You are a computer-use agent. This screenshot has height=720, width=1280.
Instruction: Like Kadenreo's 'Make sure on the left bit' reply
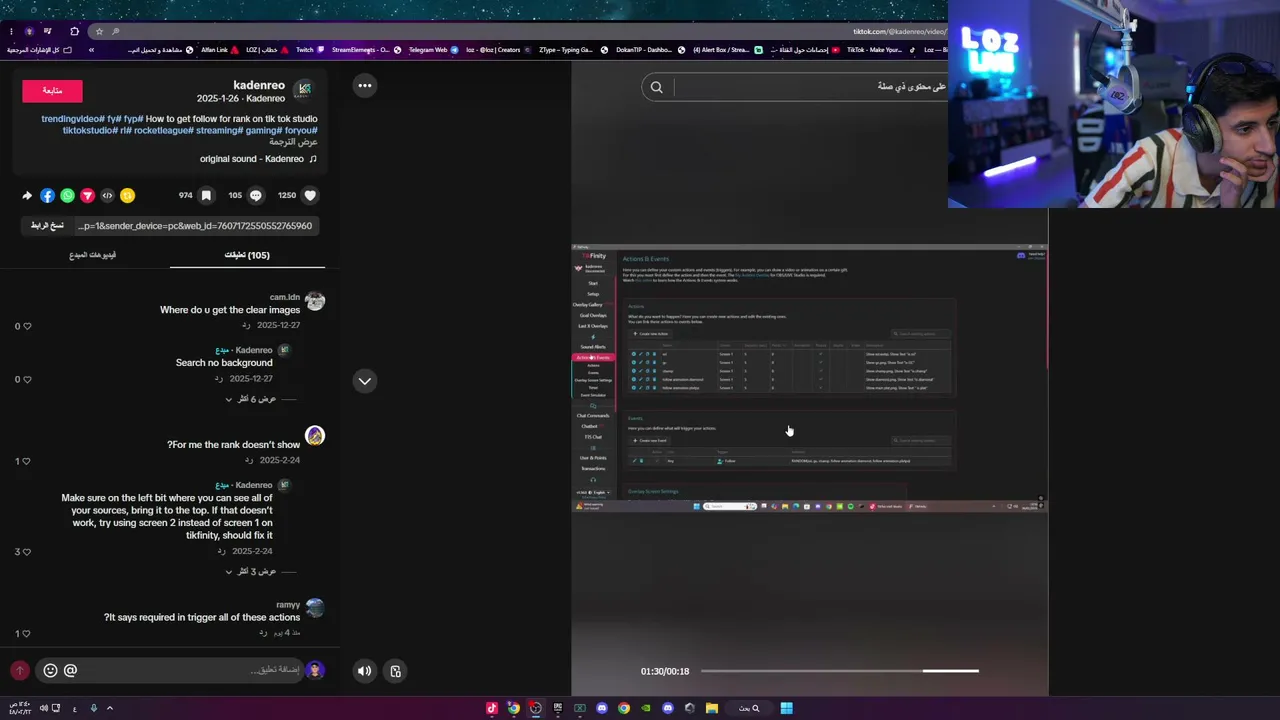pos(27,551)
